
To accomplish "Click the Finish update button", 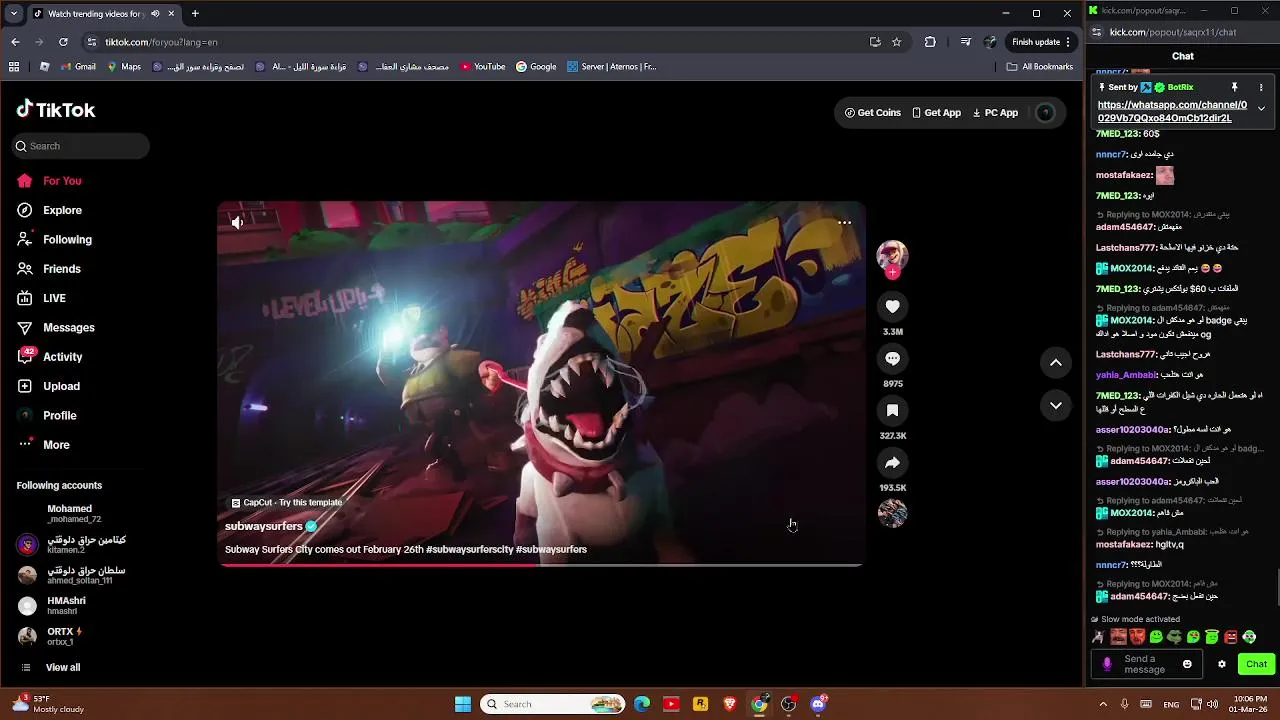I will click(x=1041, y=42).
